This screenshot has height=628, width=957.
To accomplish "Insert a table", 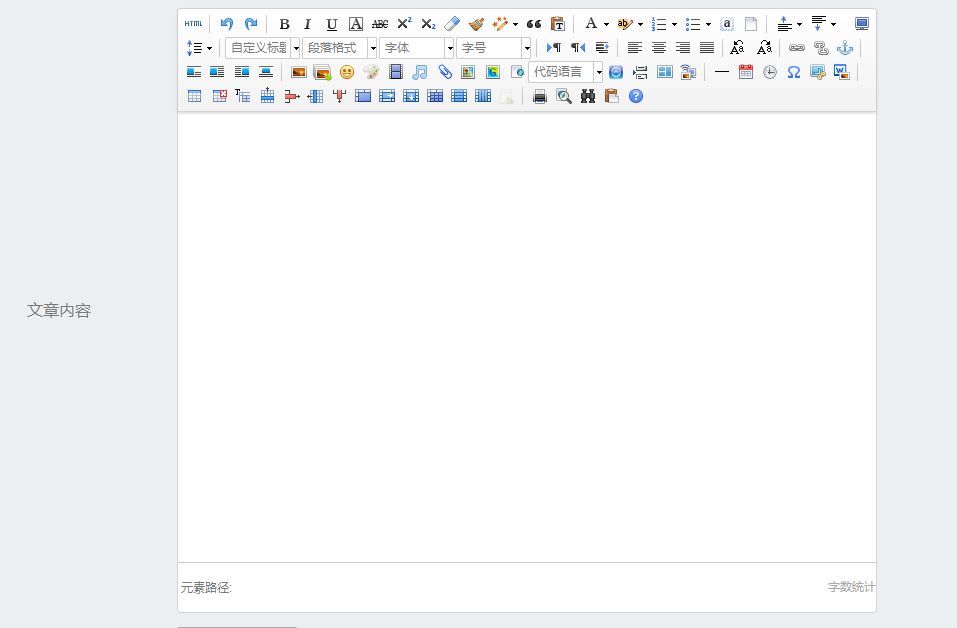I will click(195, 96).
